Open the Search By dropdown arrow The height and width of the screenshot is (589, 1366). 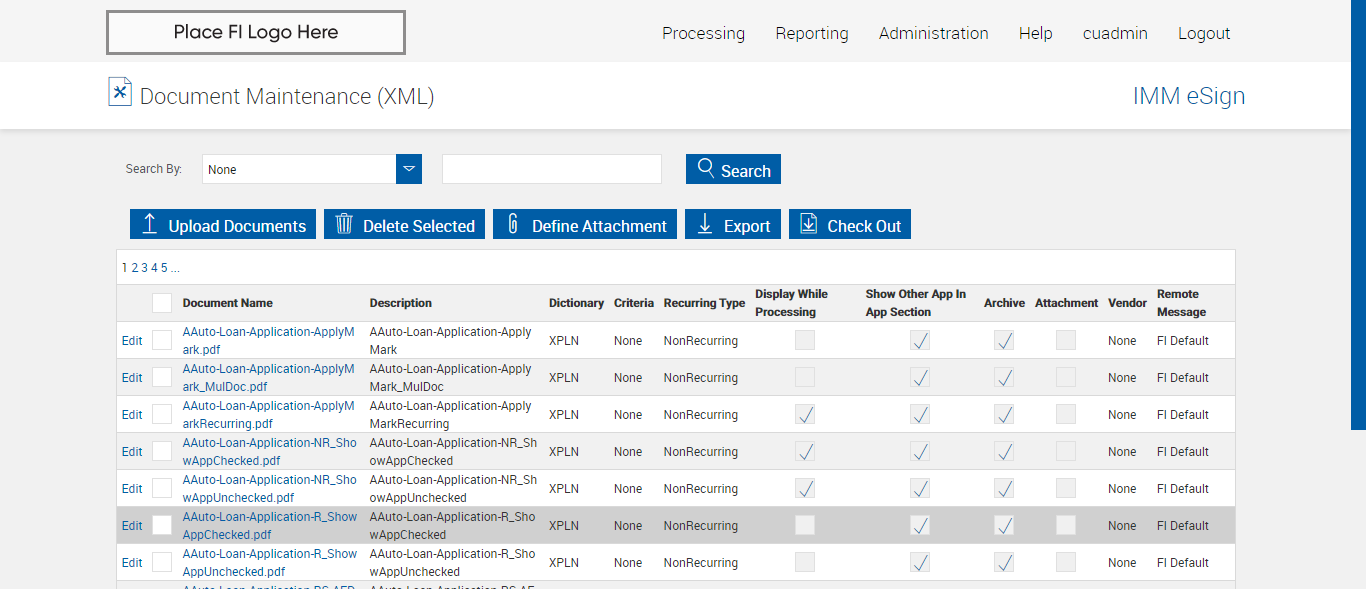[409, 169]
